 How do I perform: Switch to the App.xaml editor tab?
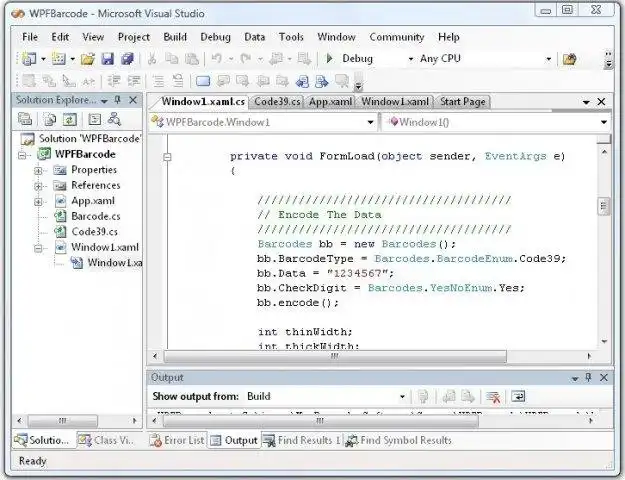330,102
